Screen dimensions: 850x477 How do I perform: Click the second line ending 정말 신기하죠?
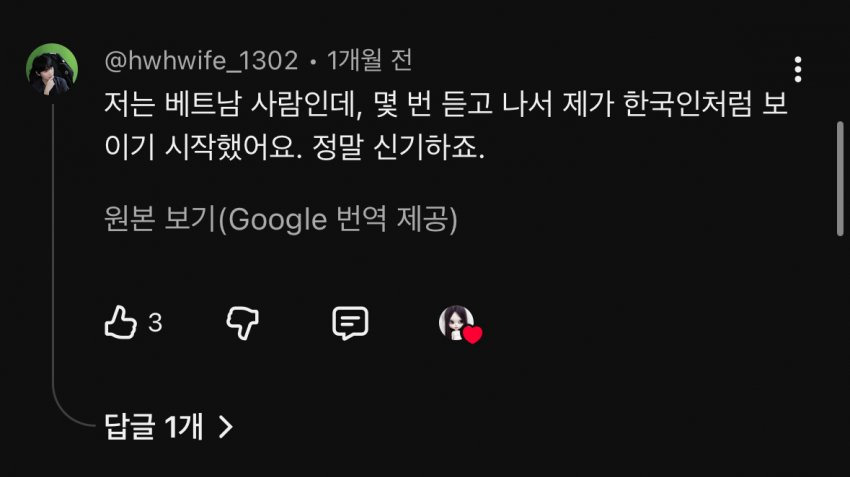click(294, 147)
